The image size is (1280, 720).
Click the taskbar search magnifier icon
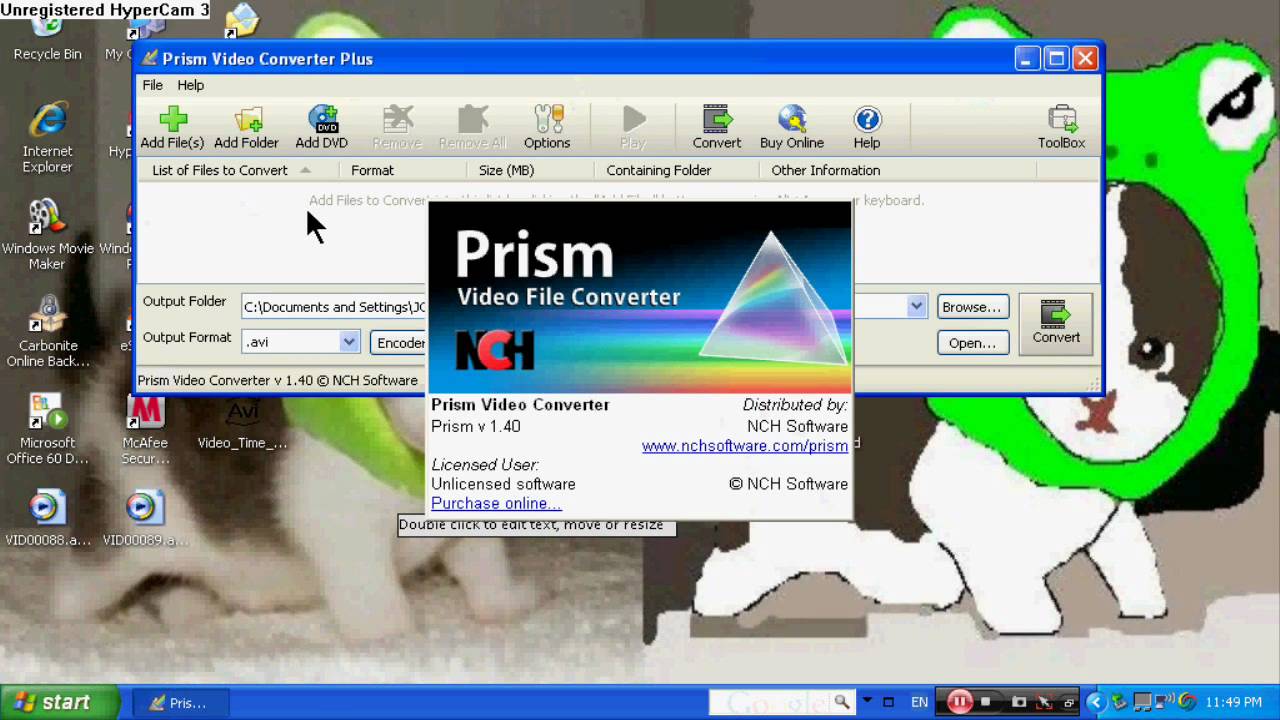coord(842,702)
